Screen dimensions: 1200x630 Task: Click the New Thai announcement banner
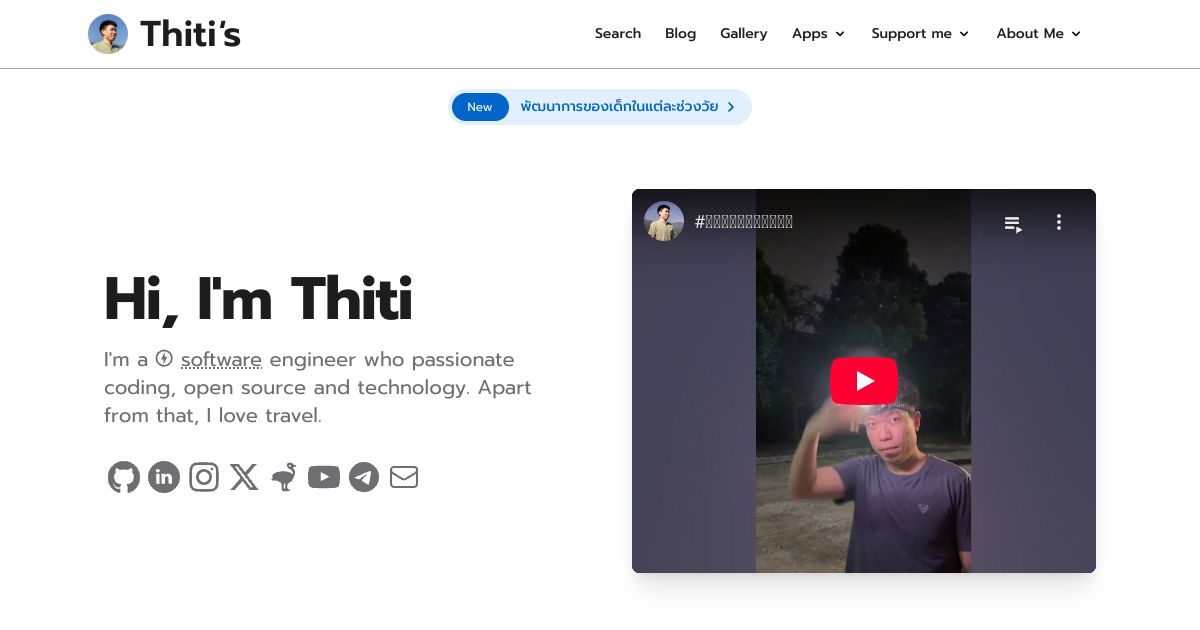pos(600,107)
